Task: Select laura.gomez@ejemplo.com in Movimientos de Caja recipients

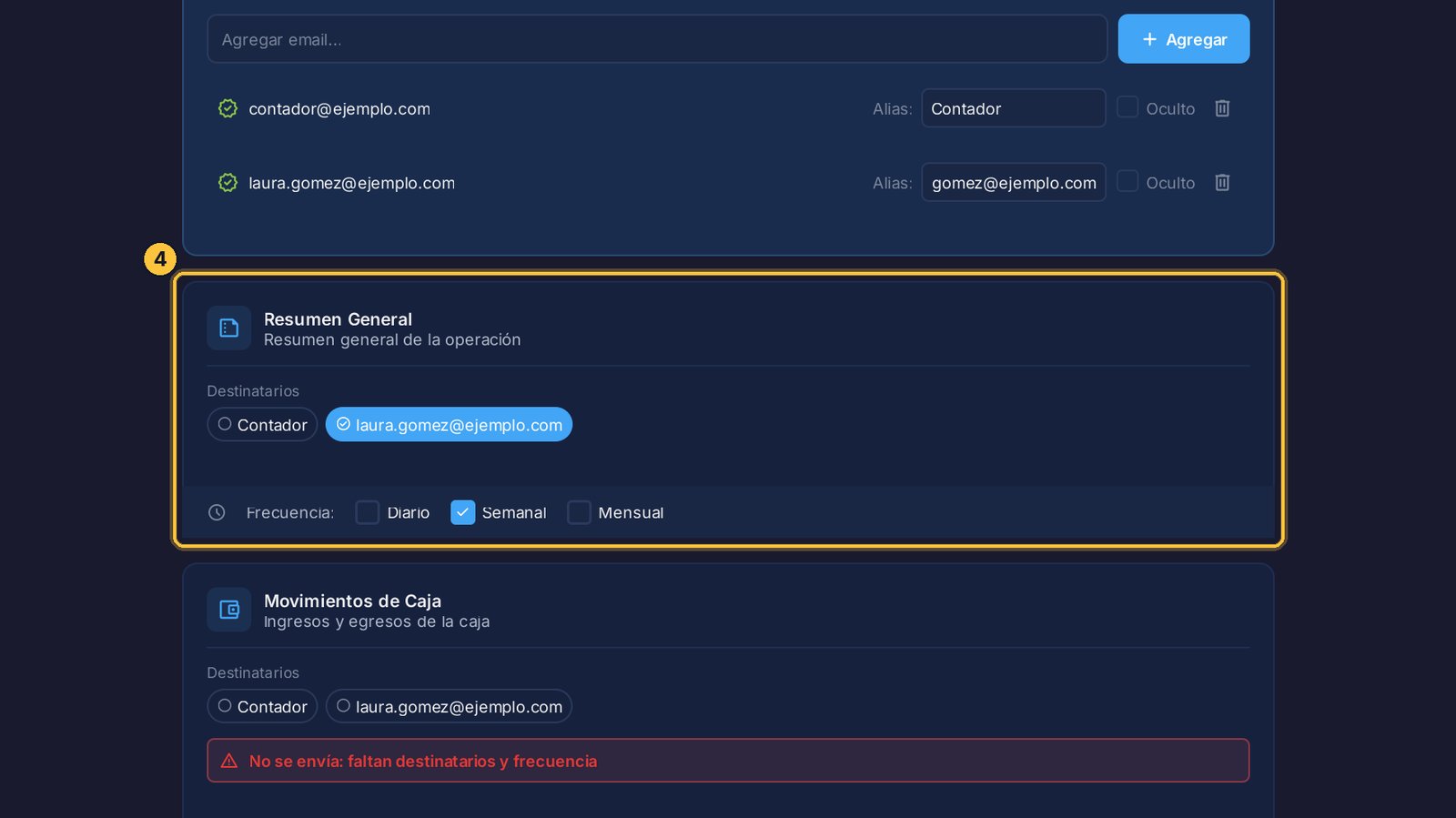Action: (449, 706)
